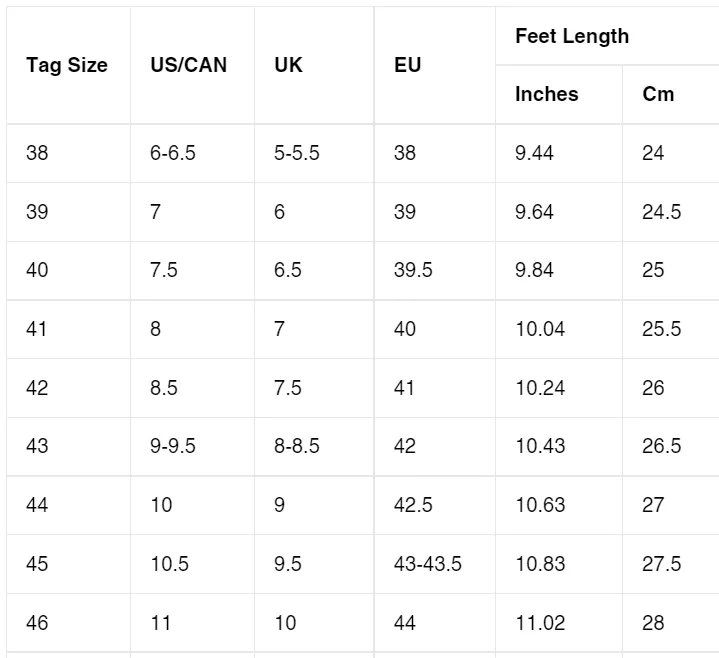Click the 5-5.5 UK size cell

[x=314, y=153]
